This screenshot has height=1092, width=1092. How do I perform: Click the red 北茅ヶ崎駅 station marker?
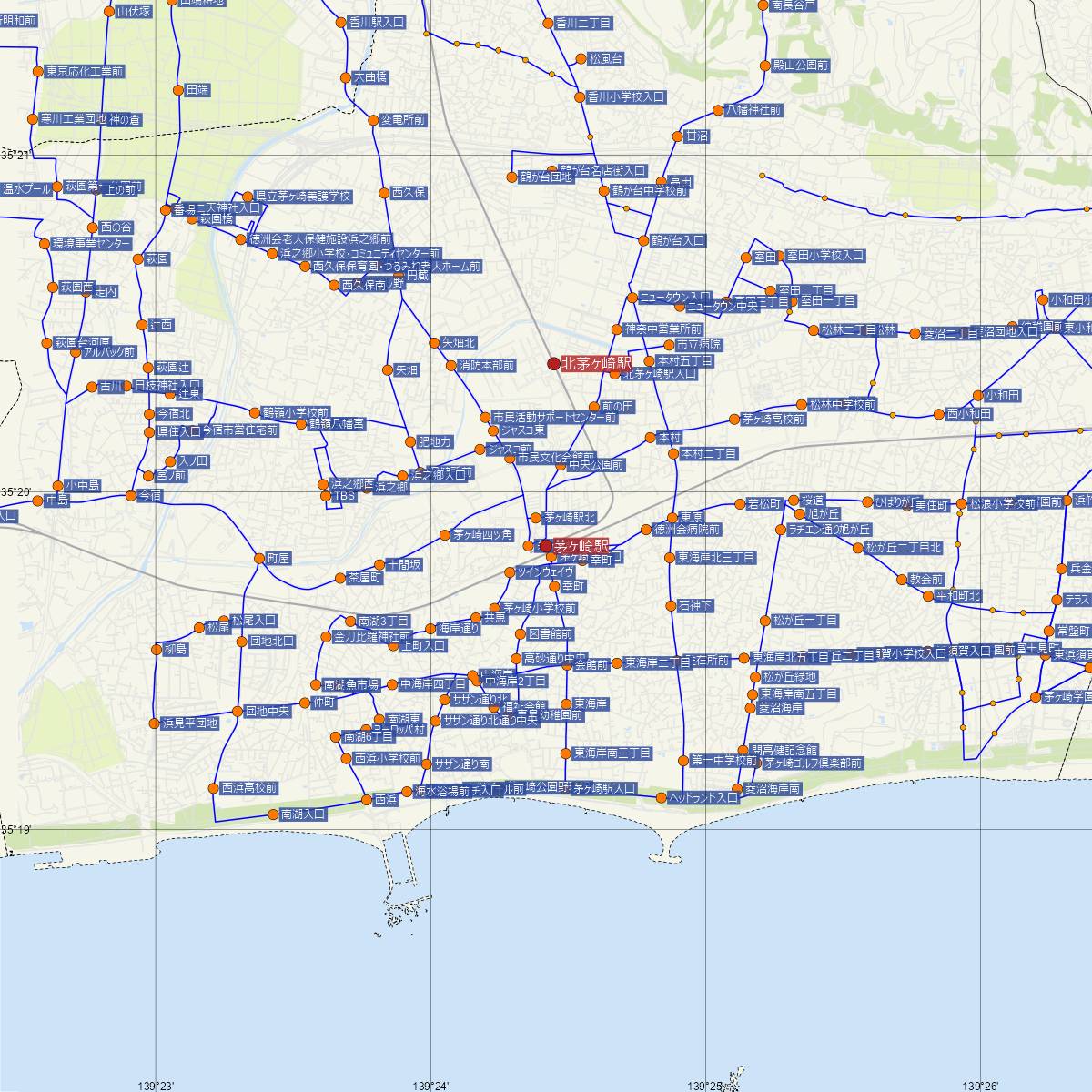coord(553,364)
